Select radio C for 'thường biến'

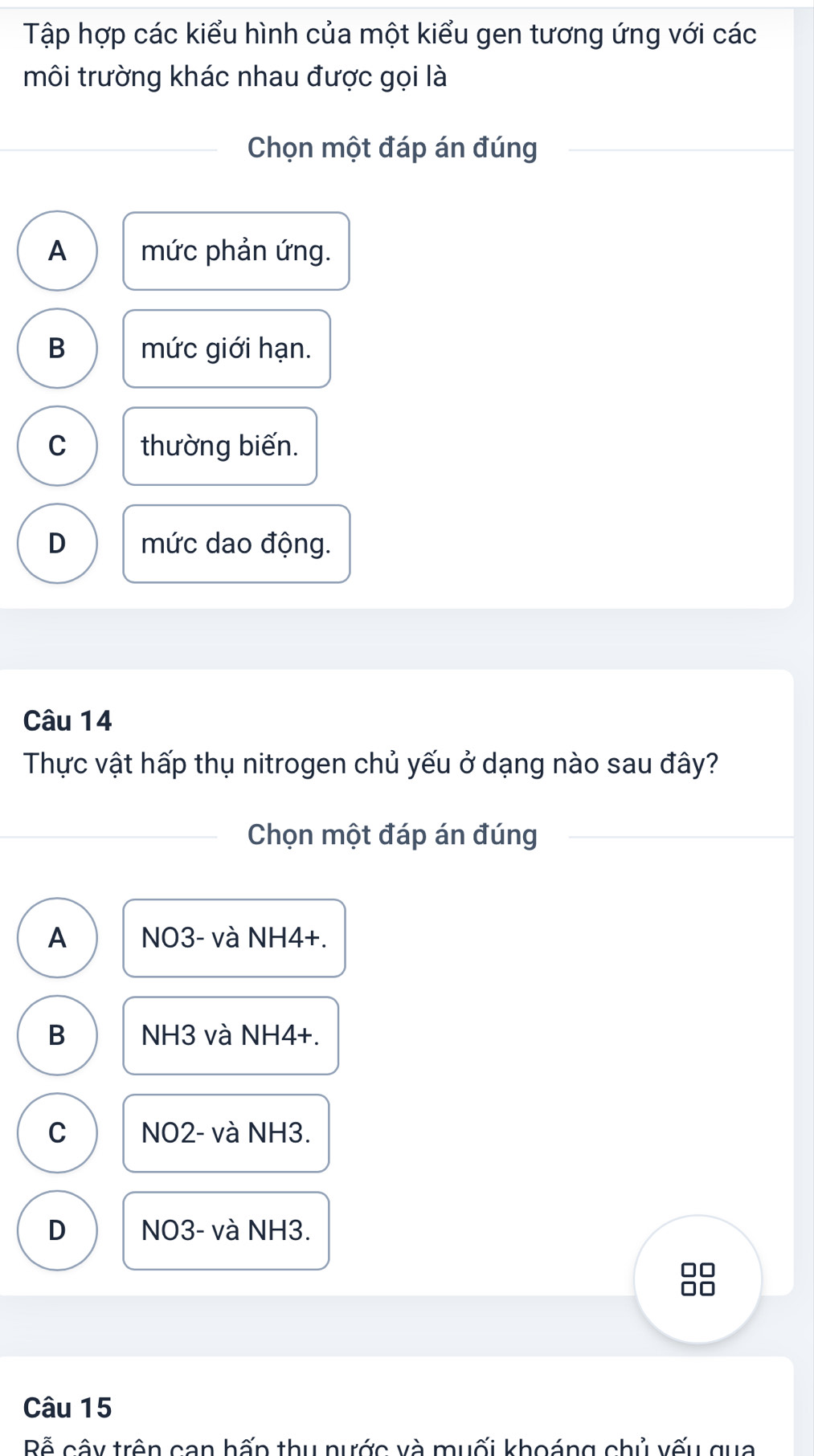pos(57,446)
